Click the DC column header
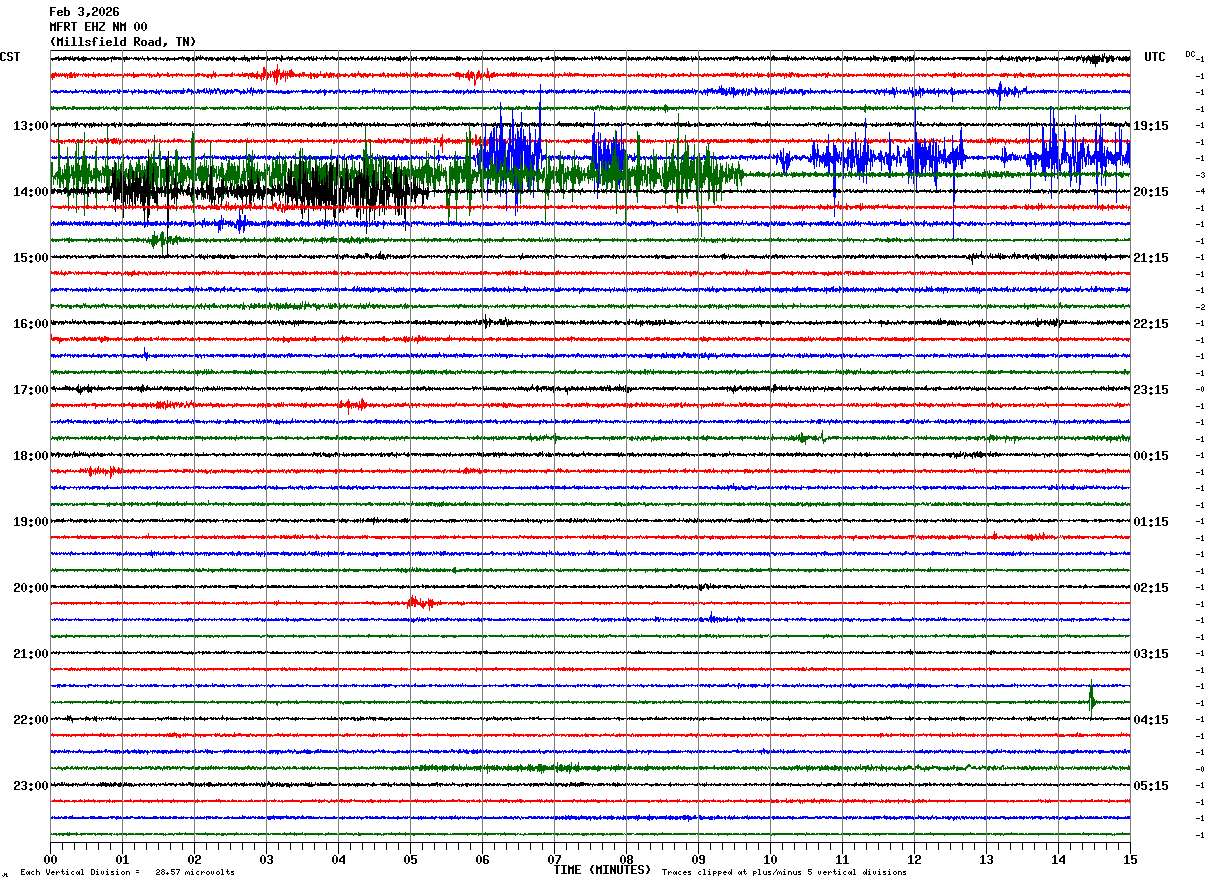 1190,54
